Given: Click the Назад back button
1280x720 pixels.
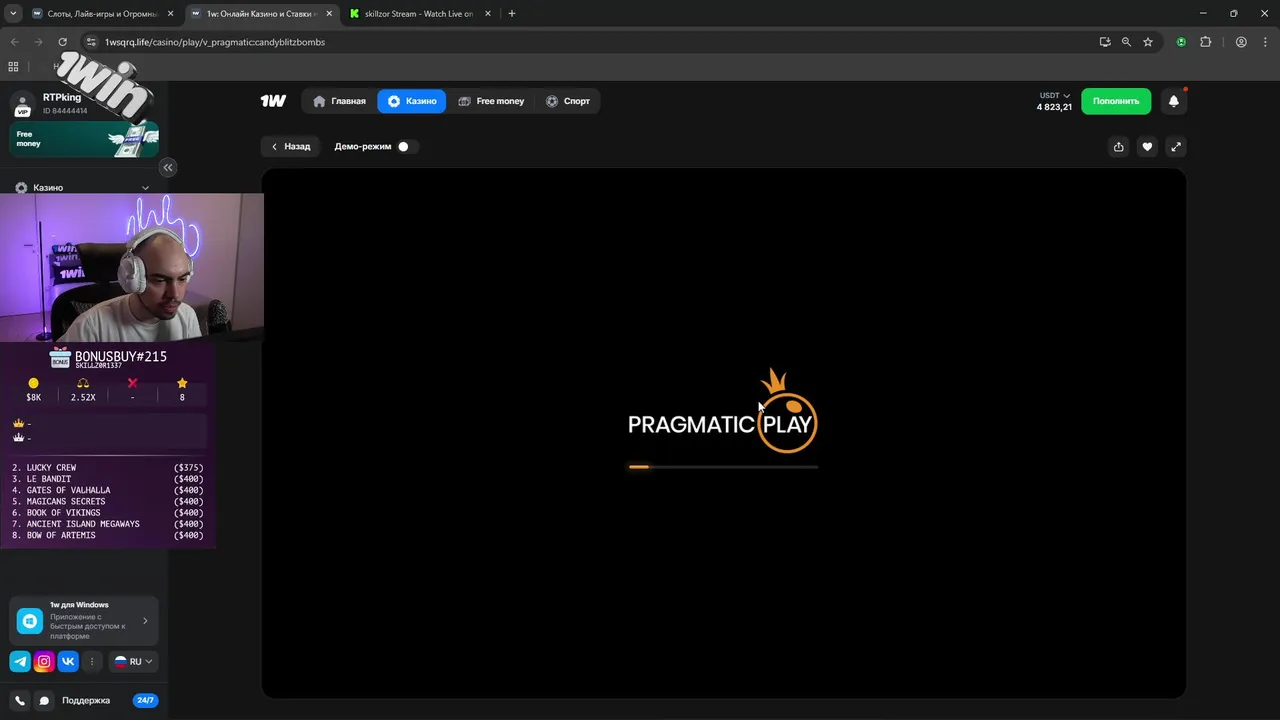Looking at the screenshot, I should [x=291, y=147].
